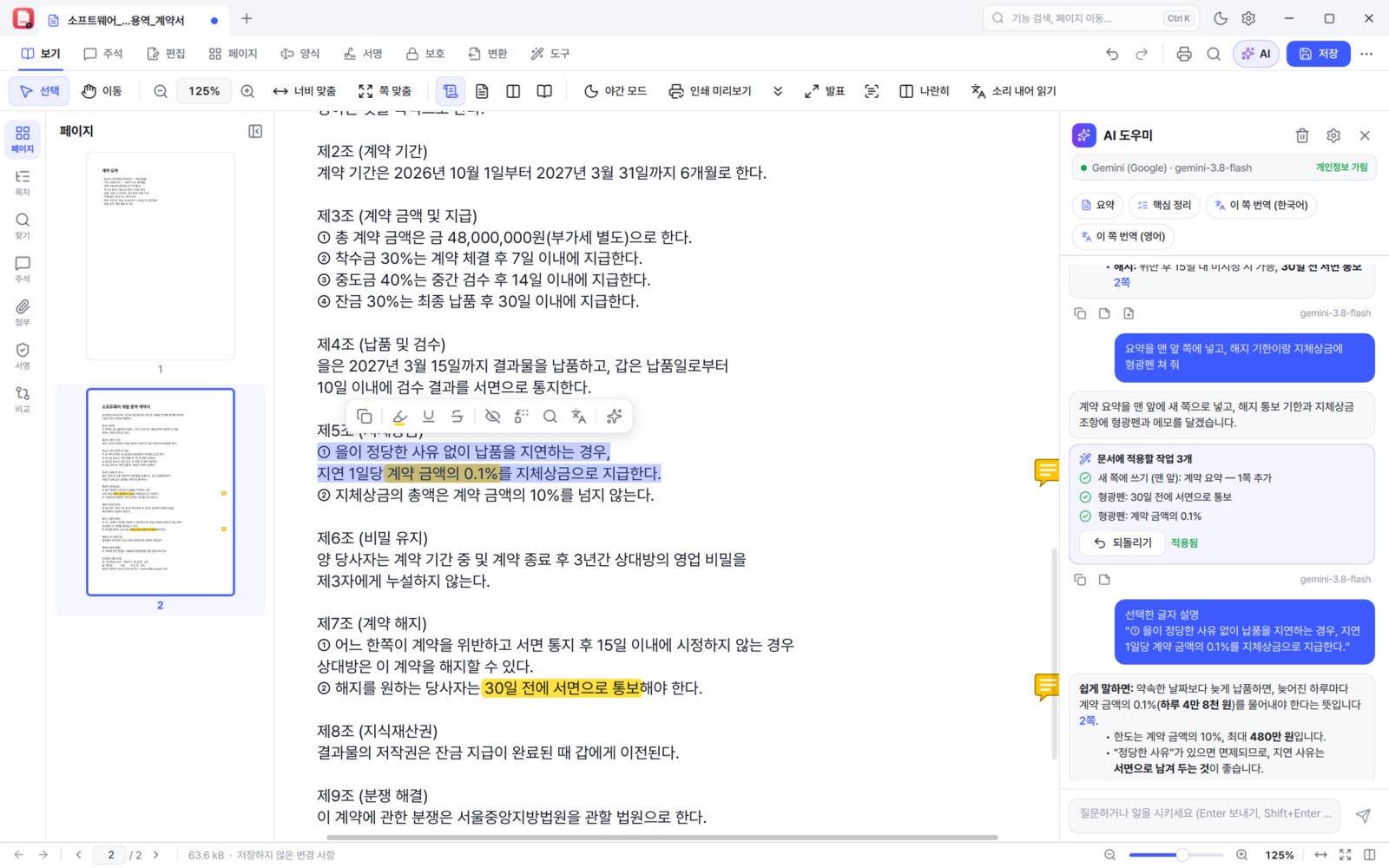
Task: Toggle 야간 모드 night mode
Action: [x=615, y=91]
